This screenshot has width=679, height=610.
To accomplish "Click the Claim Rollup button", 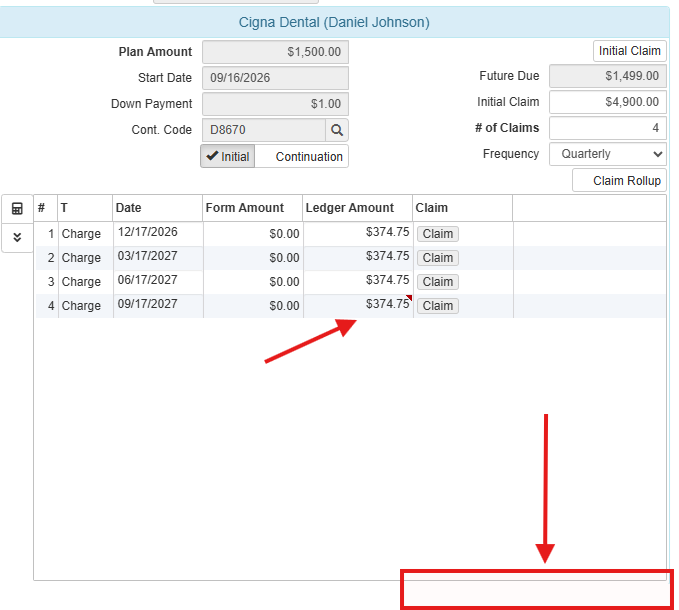I will pos(620,181).
